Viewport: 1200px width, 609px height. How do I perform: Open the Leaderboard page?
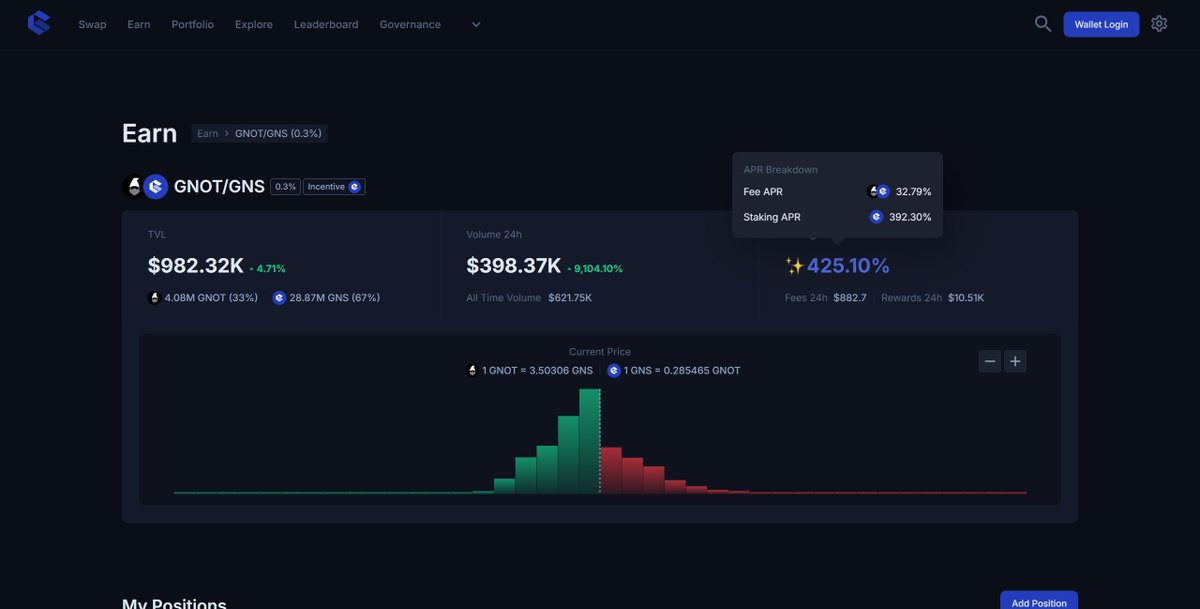326,24
